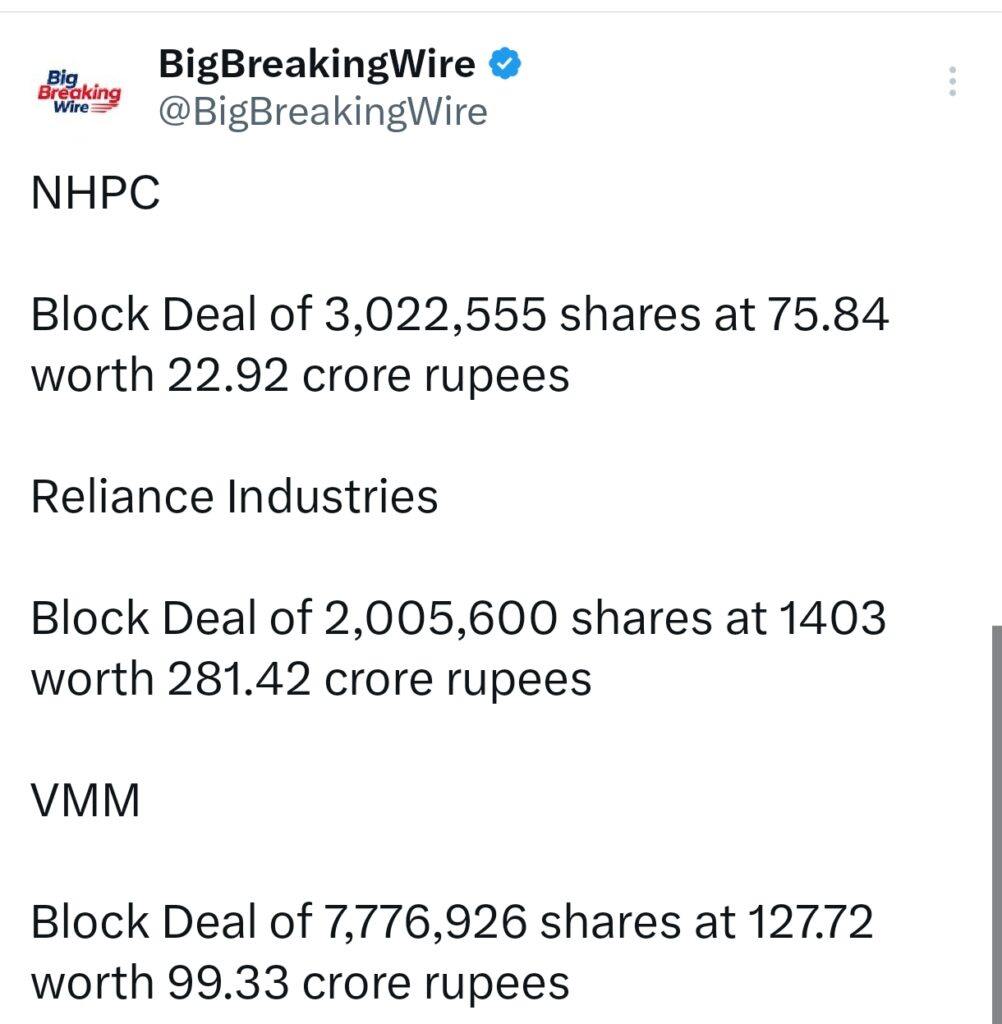1002x1024 pixels.
Task: Click the BigBreakingWire display name
Action: [316, 63]
